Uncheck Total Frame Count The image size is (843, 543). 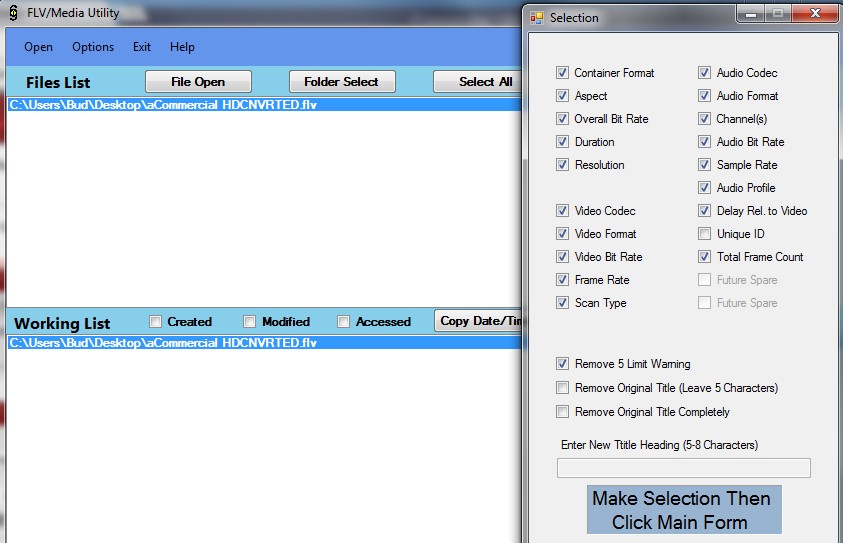pyautogui.click(x=704, y=256)
